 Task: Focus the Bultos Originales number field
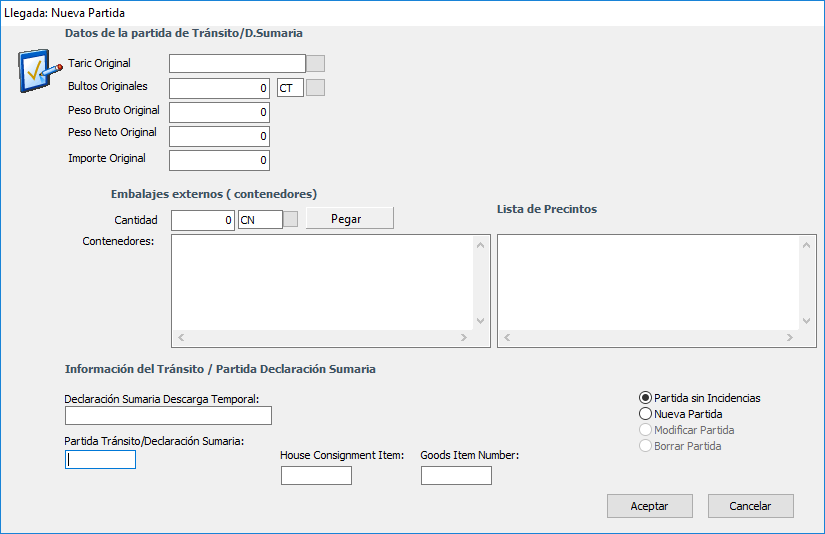pyautogui.click(x=219, y=88)
